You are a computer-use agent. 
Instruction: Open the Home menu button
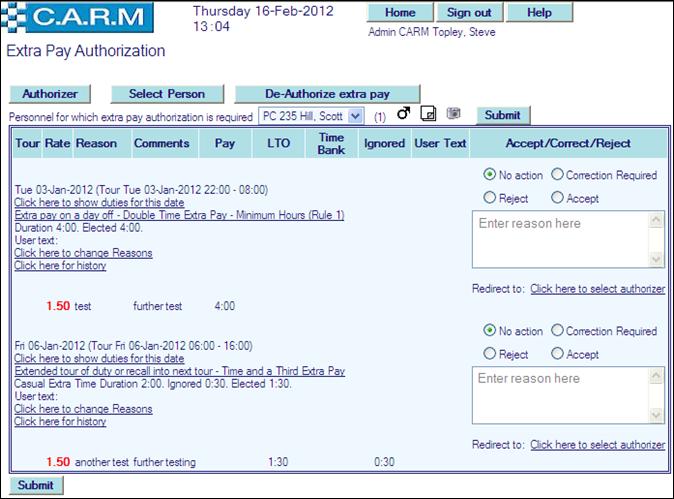tap(400, 13)
